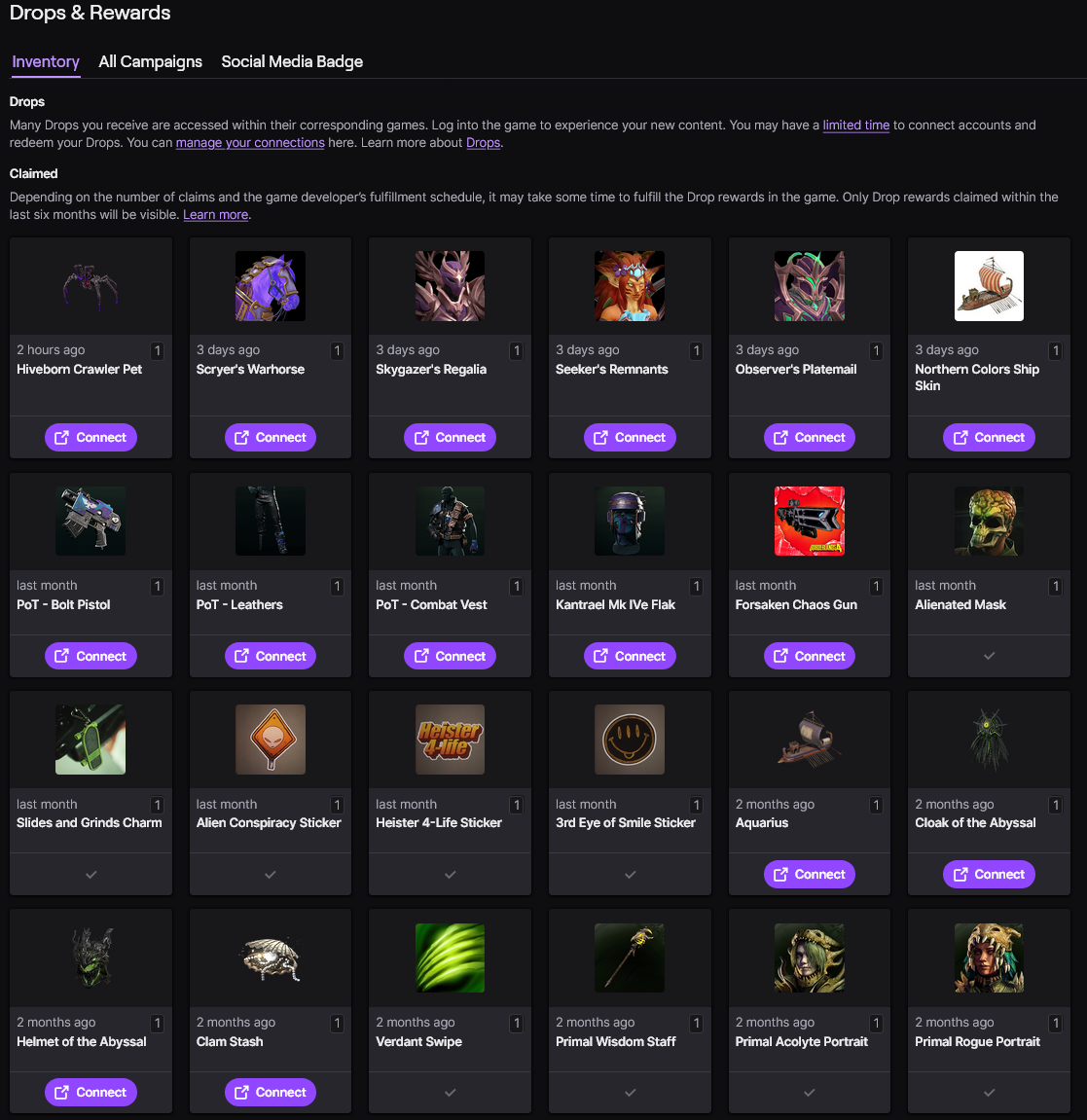Click the Primal Rogue Portrait image
Image resolution: width=1087 pixels, height=1120 pixels.
[989, 957]
